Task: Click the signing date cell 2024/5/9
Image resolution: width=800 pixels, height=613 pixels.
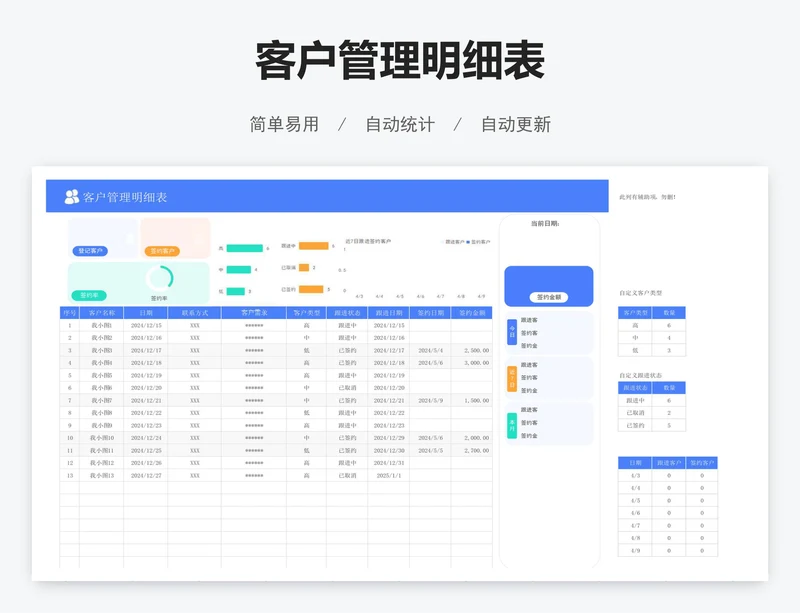Action: pos(430,400)
